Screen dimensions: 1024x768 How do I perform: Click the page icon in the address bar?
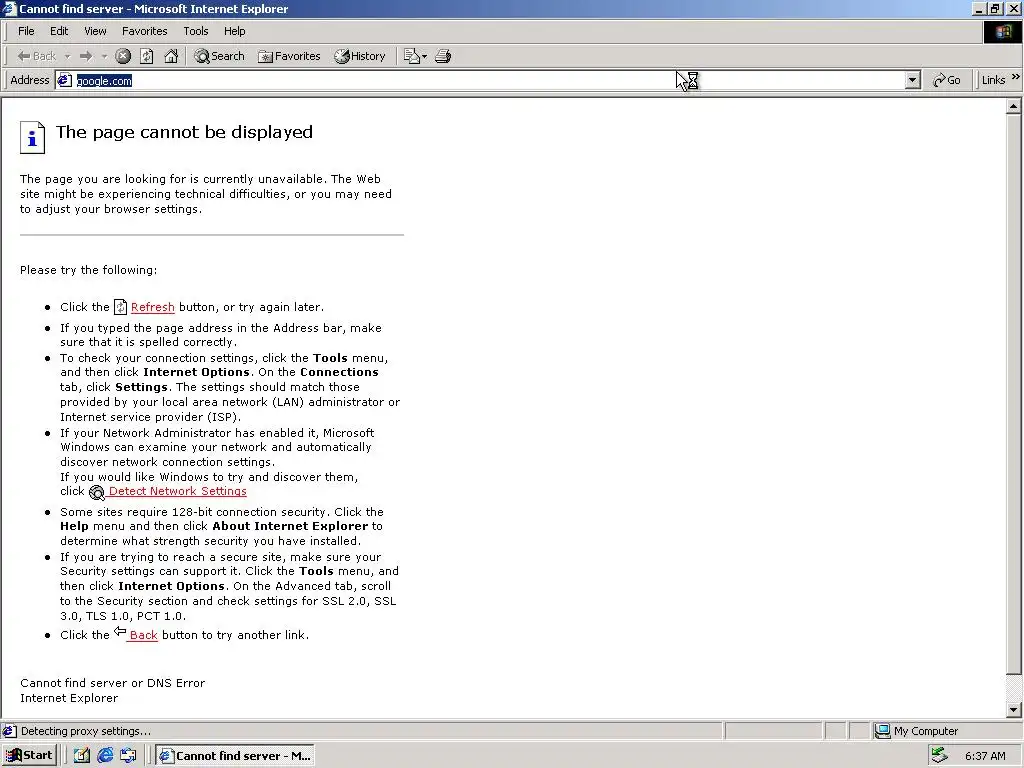pyautogui.click(x=65, y=80)
